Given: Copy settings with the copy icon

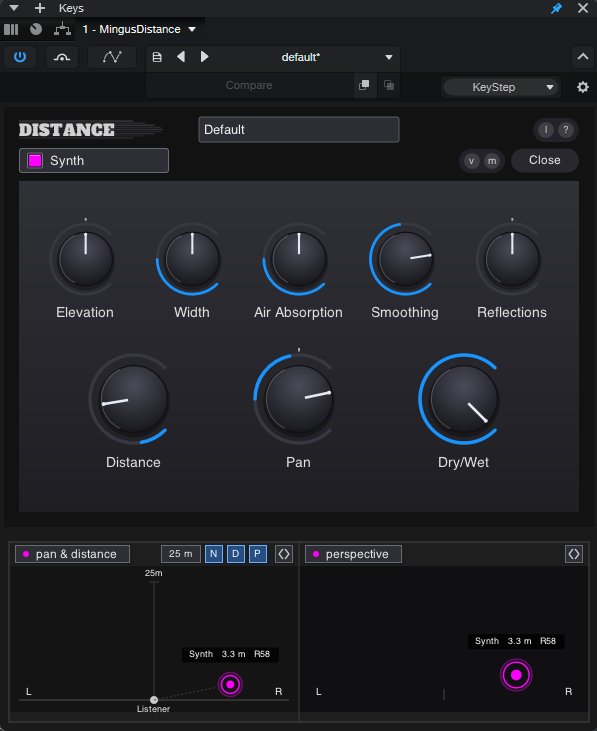Looking at the screenshot, I should [364, 85].
